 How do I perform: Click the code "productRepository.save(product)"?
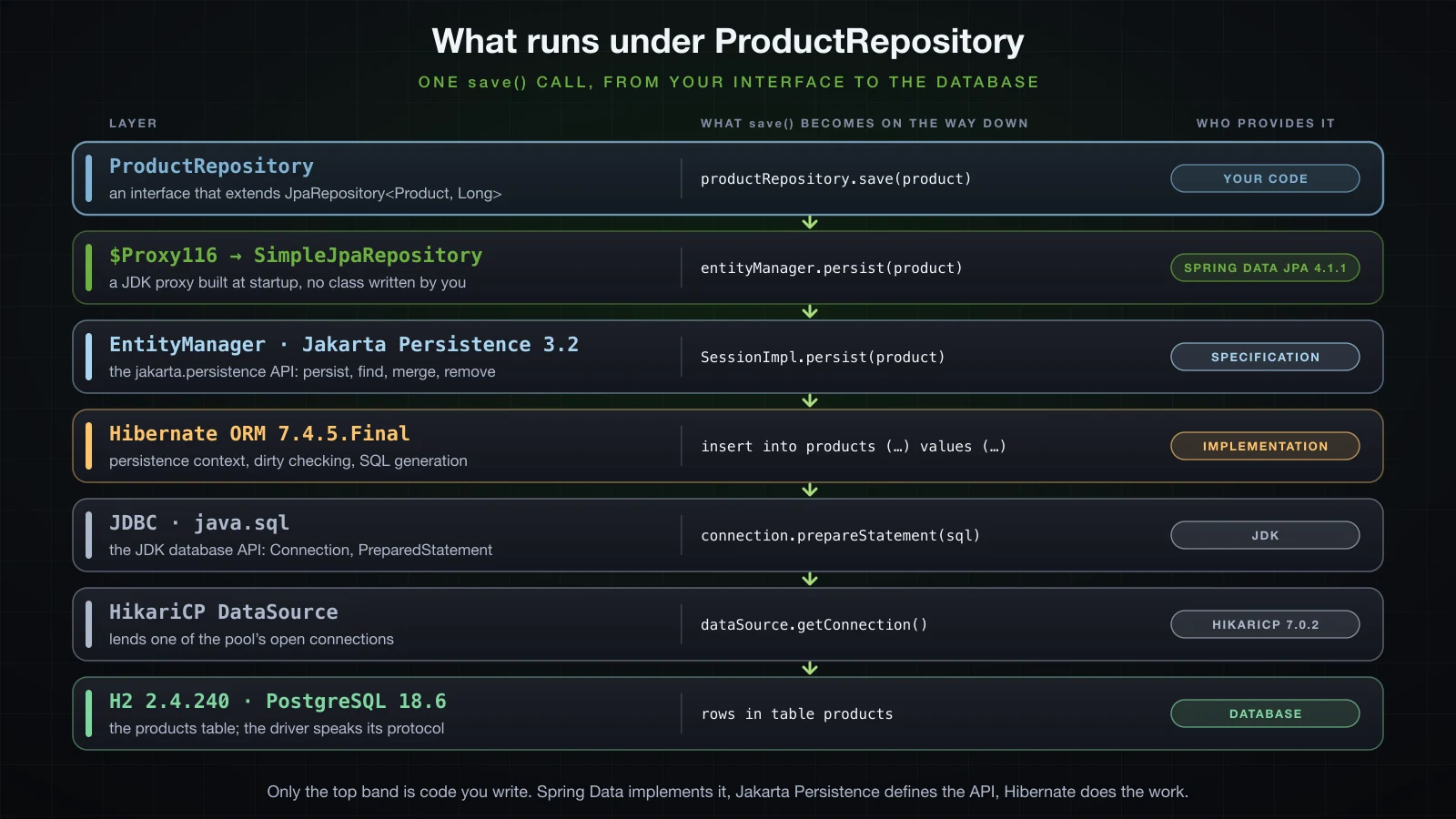[835, 178]
